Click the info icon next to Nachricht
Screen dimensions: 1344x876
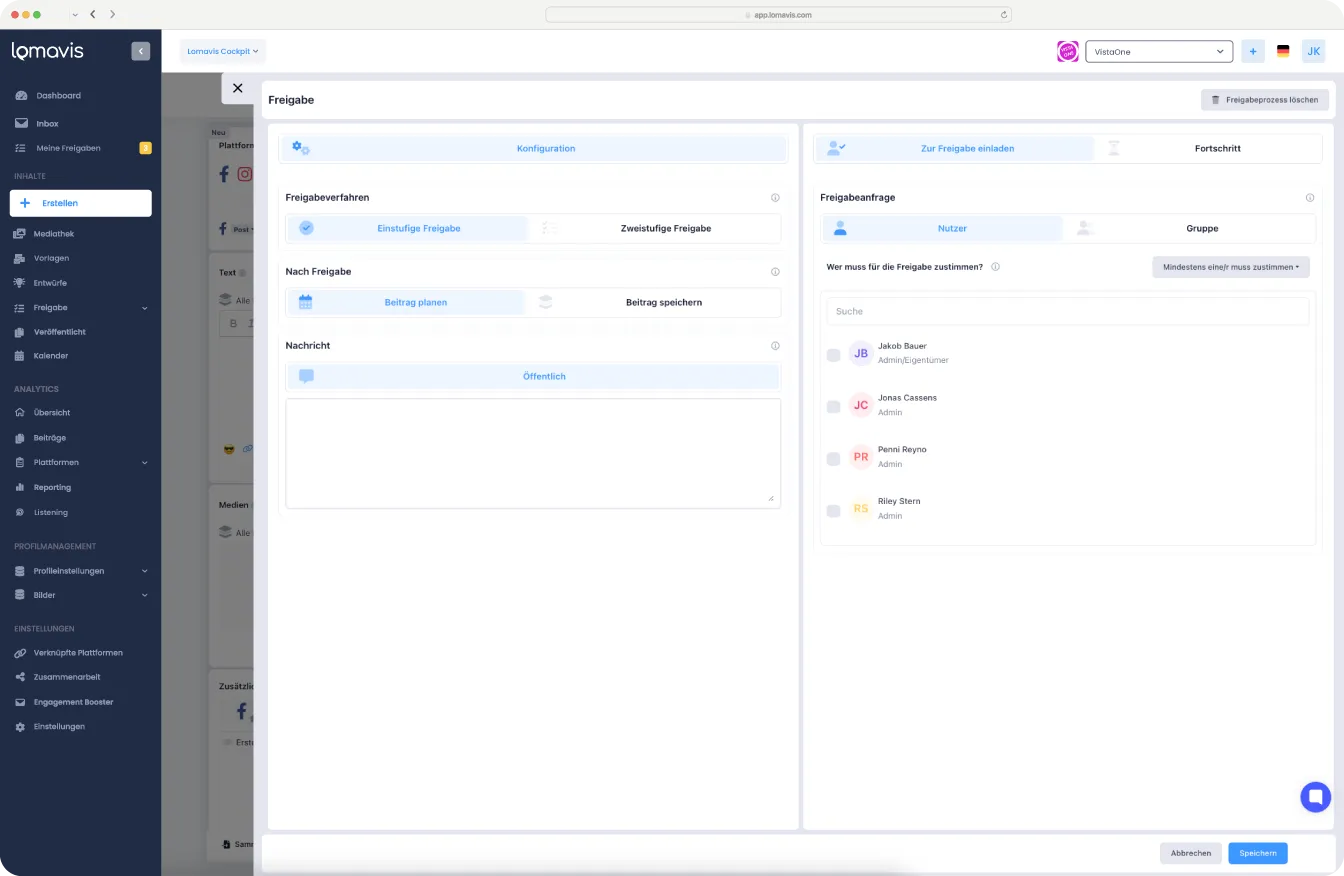click(775, 346)
